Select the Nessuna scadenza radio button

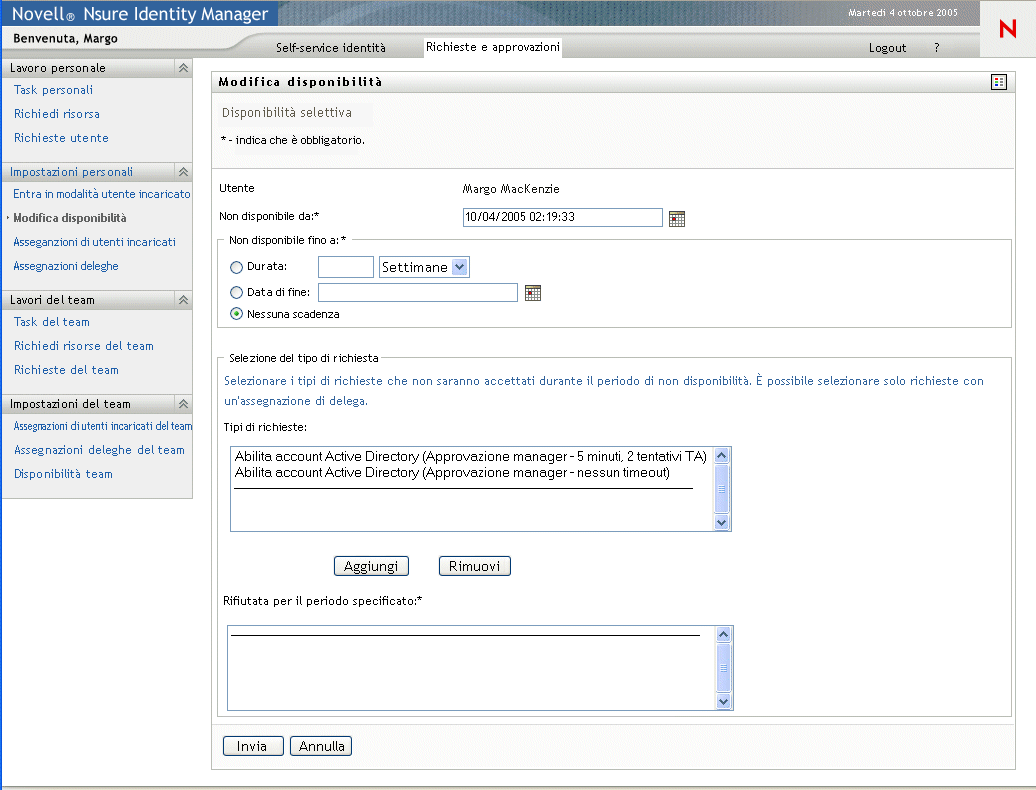point(237,314)
